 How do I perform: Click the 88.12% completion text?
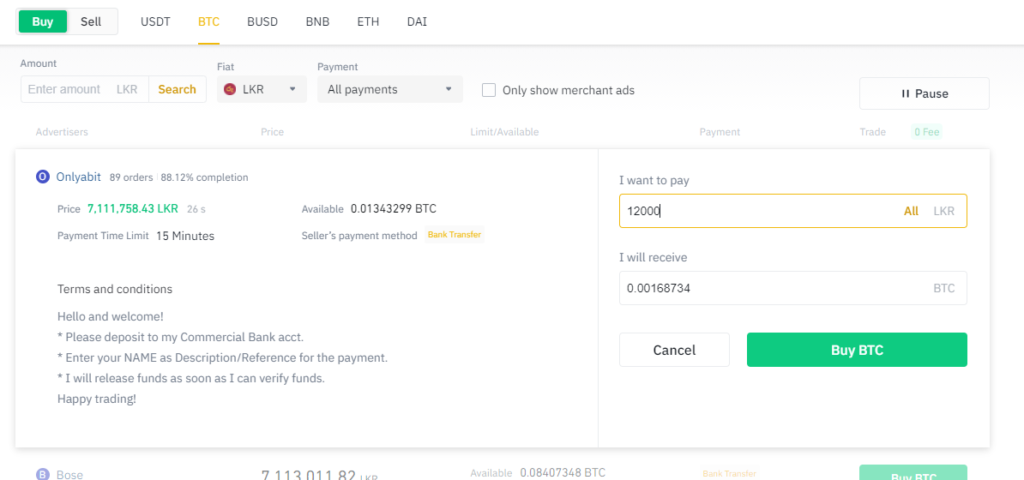click(x=204, y=177)
